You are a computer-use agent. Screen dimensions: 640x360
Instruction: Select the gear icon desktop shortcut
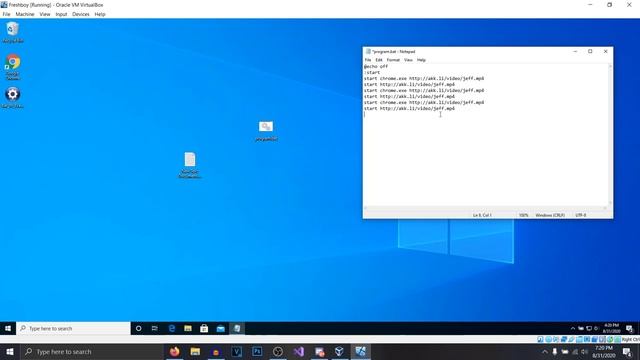(x=13, y=98)
